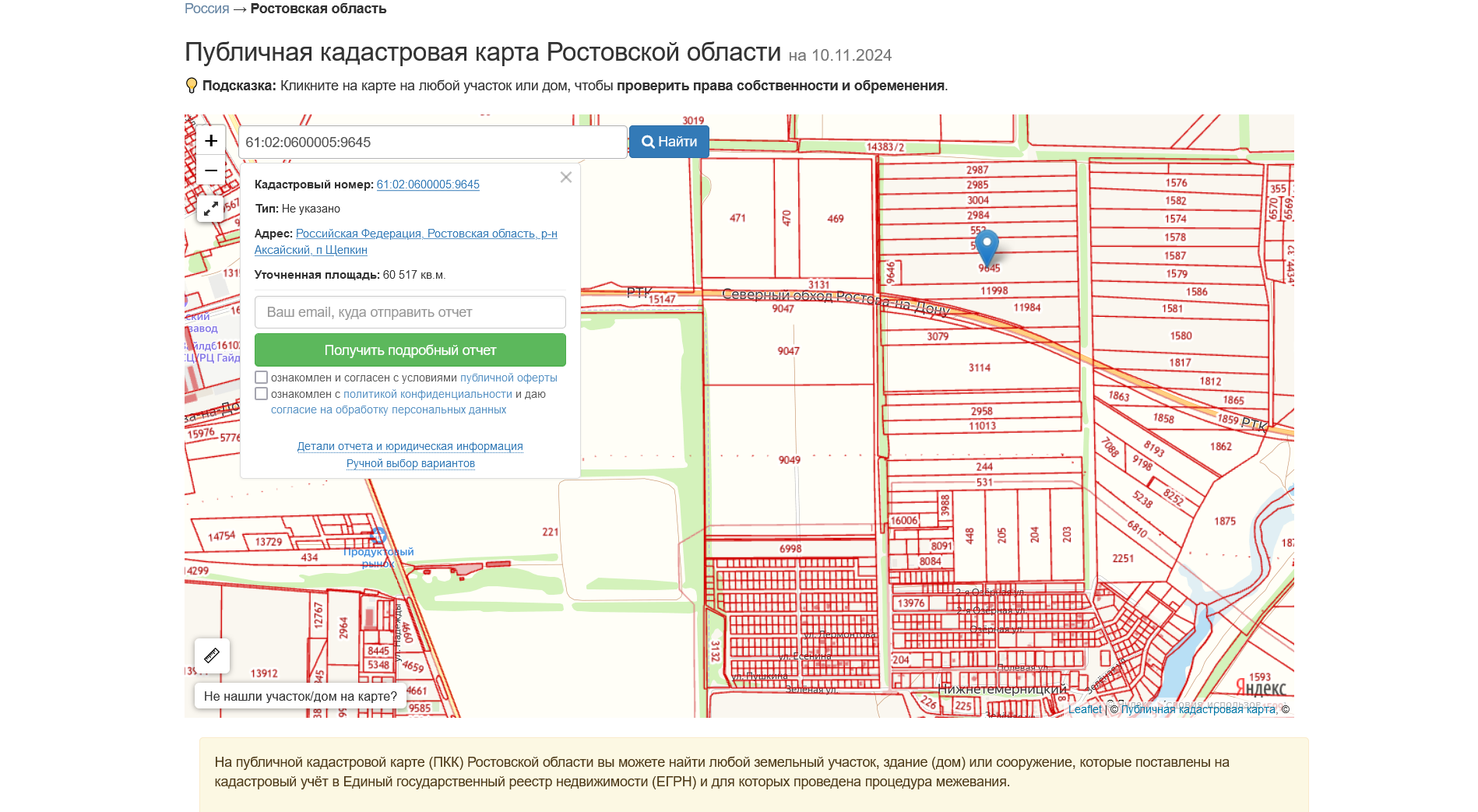Expand Ручной выбор вариантов
The image size is (1478, 812).
point(410,463)
